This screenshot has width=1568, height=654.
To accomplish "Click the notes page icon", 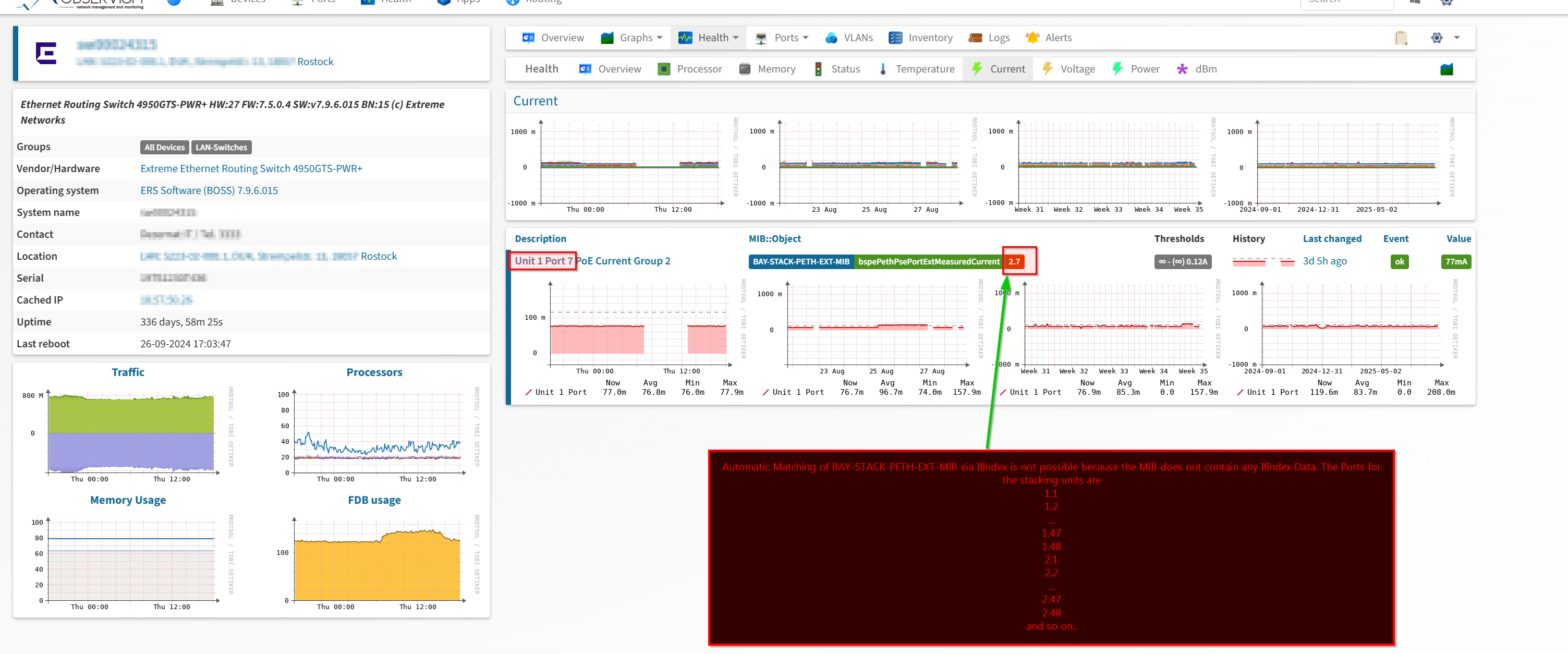I will pyautogui.click(x=1401, y=38).
